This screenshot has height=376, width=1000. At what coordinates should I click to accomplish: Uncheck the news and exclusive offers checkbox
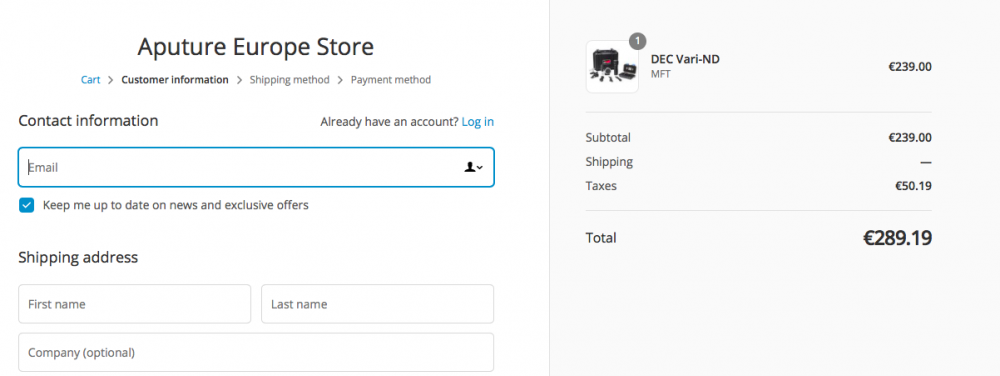pyautogui.click(x=26, y=205)
